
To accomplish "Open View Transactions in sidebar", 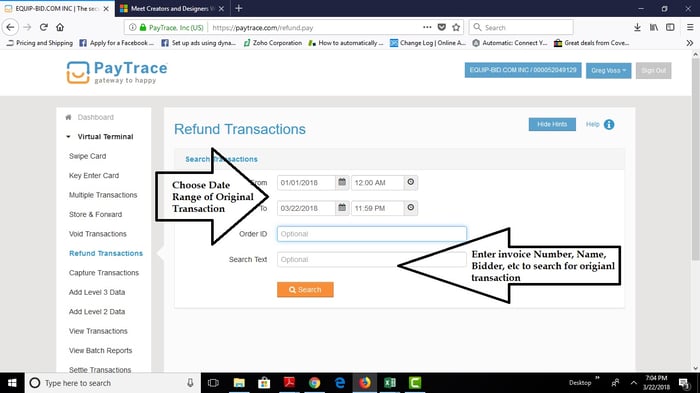I will (98, 331).
